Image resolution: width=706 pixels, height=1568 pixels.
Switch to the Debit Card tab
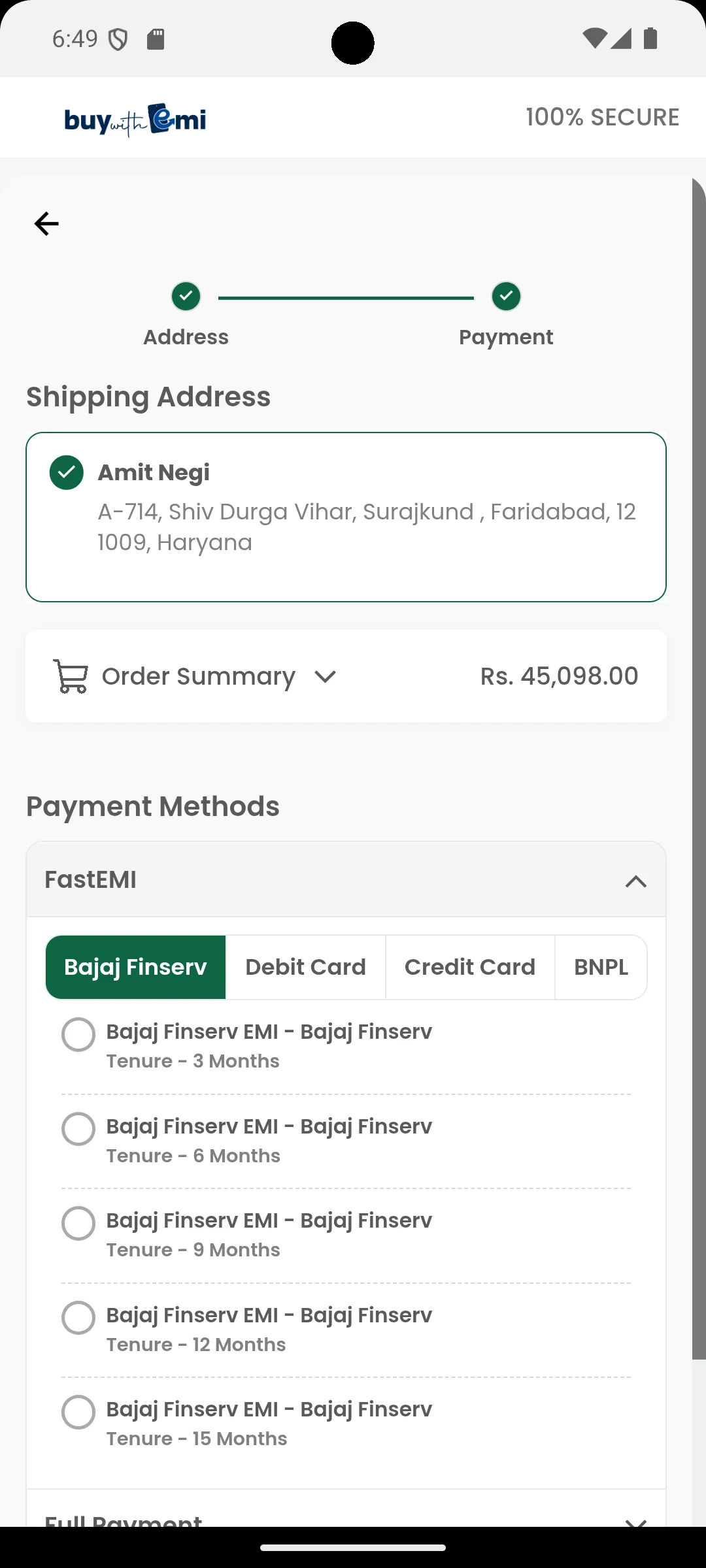coord(305,967)
